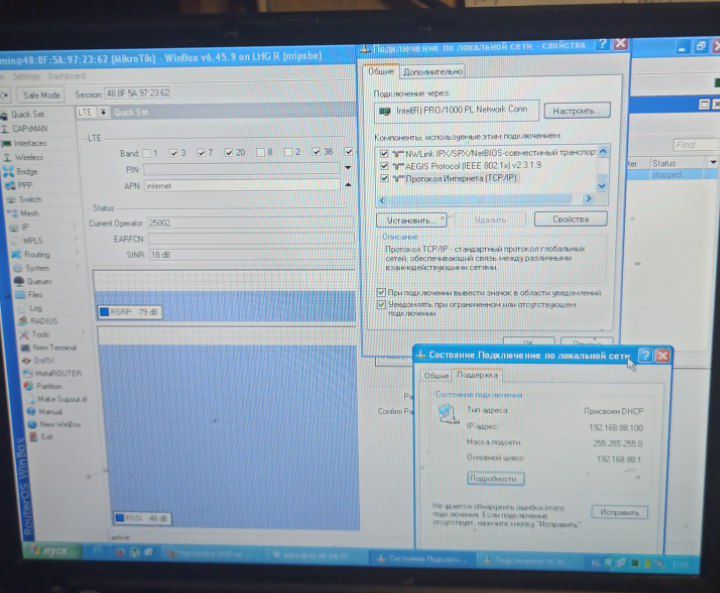
Task: Toggle LTE Band 38 checkbox
Action: (316, 152)
